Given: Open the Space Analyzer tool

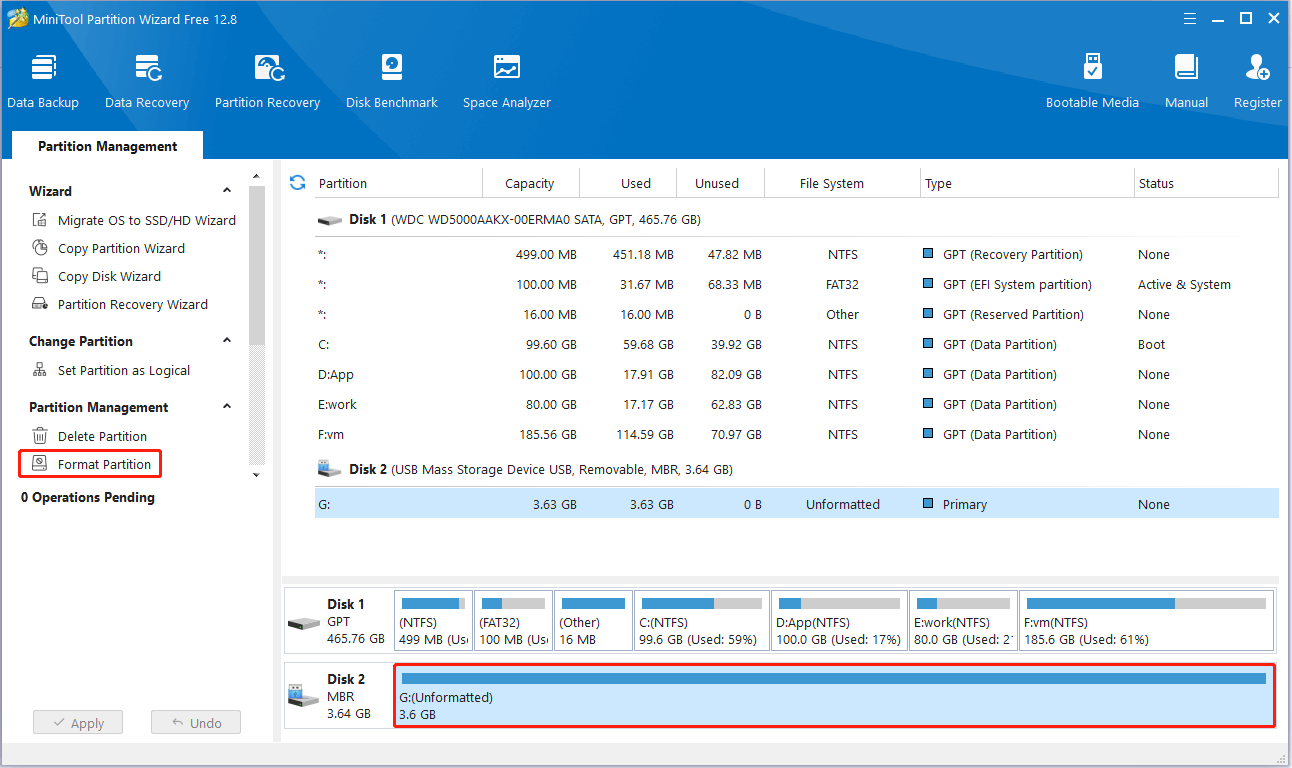Looking at the screenshot, I should (507, 82).
